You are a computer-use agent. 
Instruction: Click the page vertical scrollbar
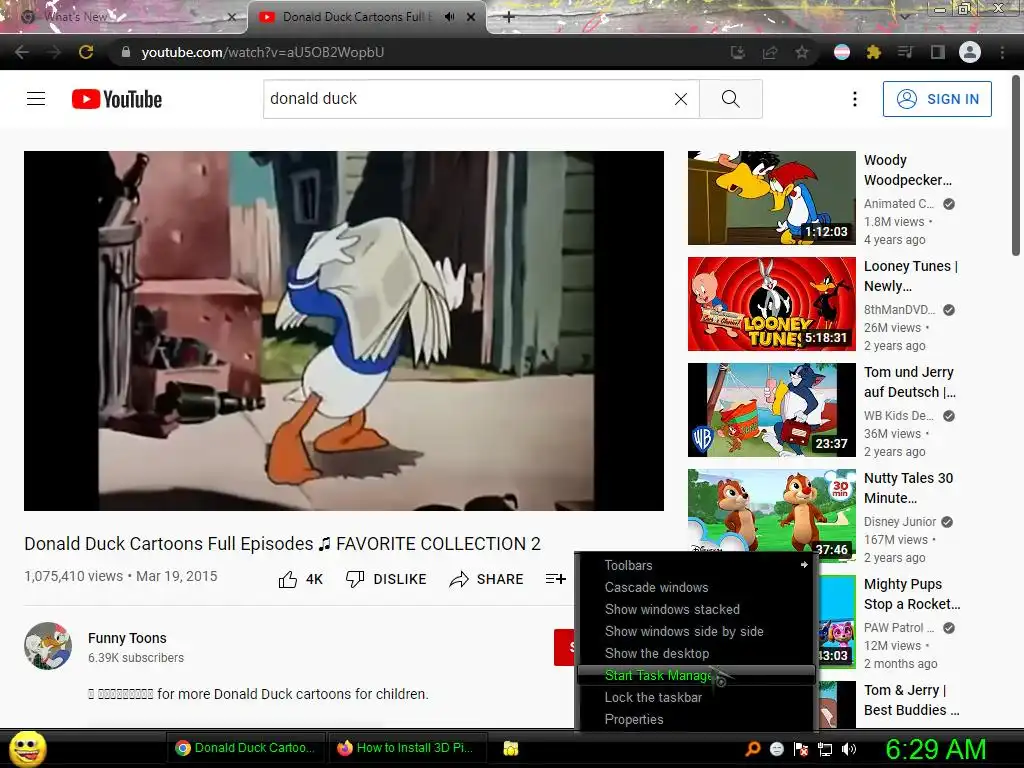1016,167
